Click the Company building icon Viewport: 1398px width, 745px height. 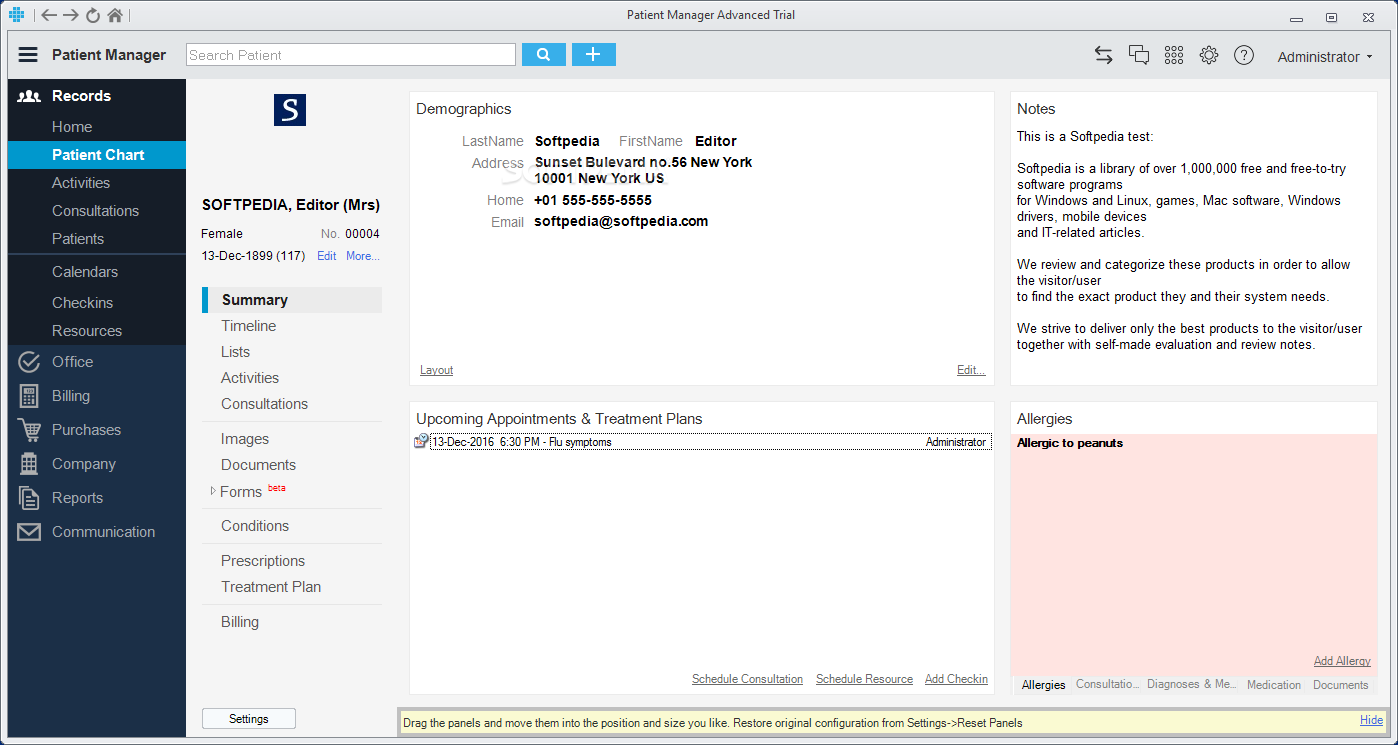pyautogui.click(x=29, y=464)
